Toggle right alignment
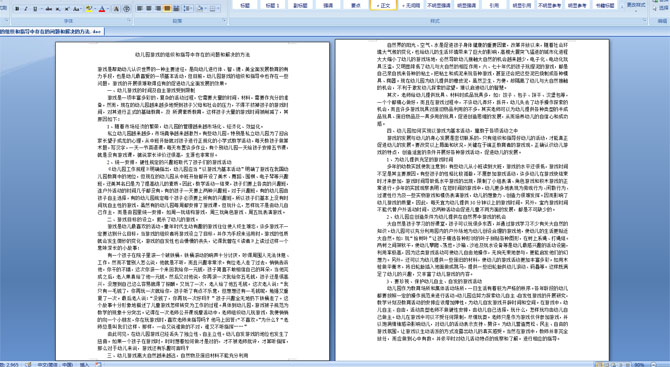This screenshot has width=670, height=367. click(158, 9)
